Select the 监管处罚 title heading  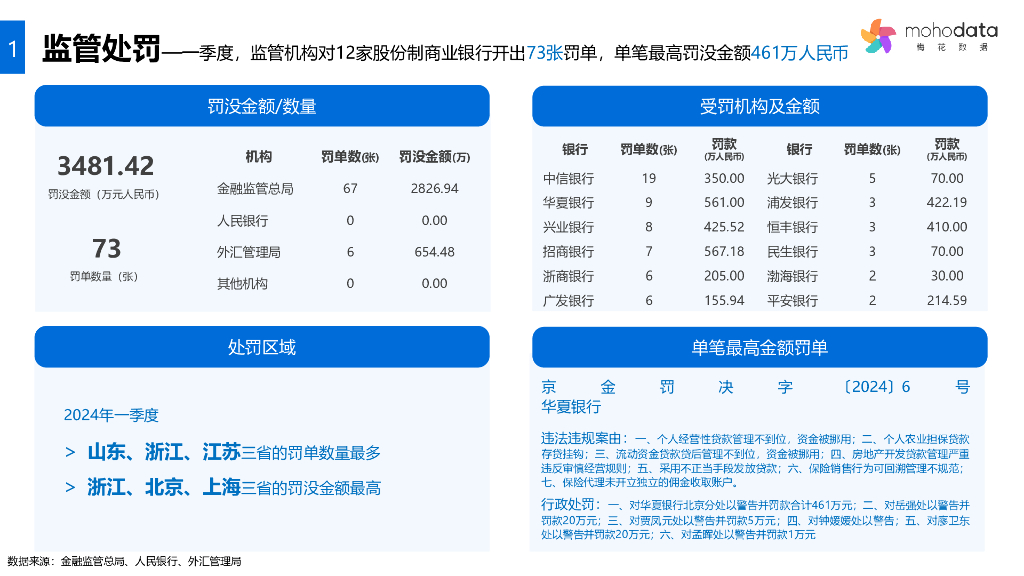101,48
